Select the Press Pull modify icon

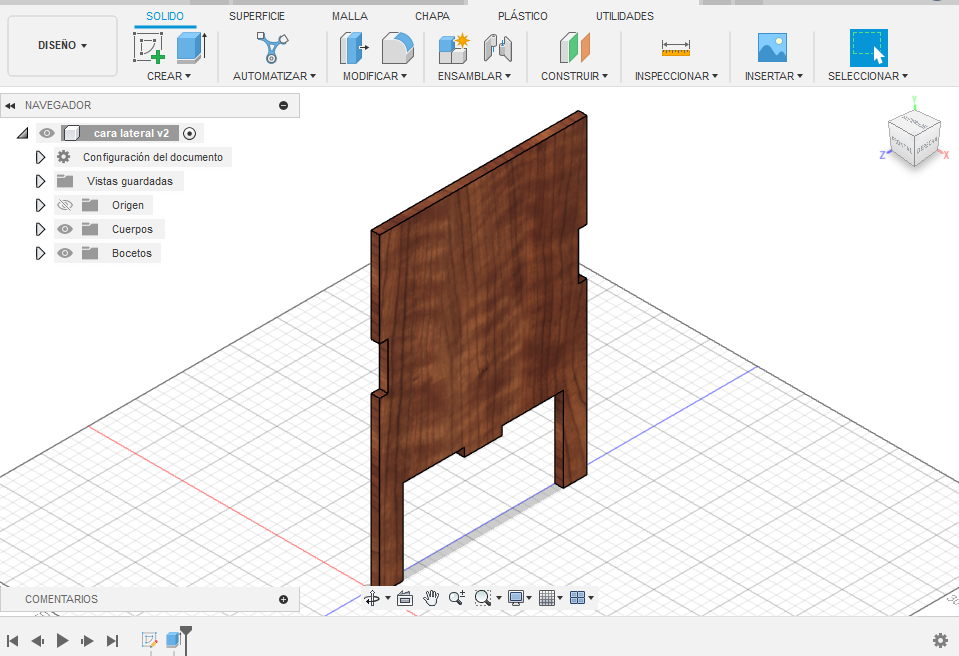(353, 47)
